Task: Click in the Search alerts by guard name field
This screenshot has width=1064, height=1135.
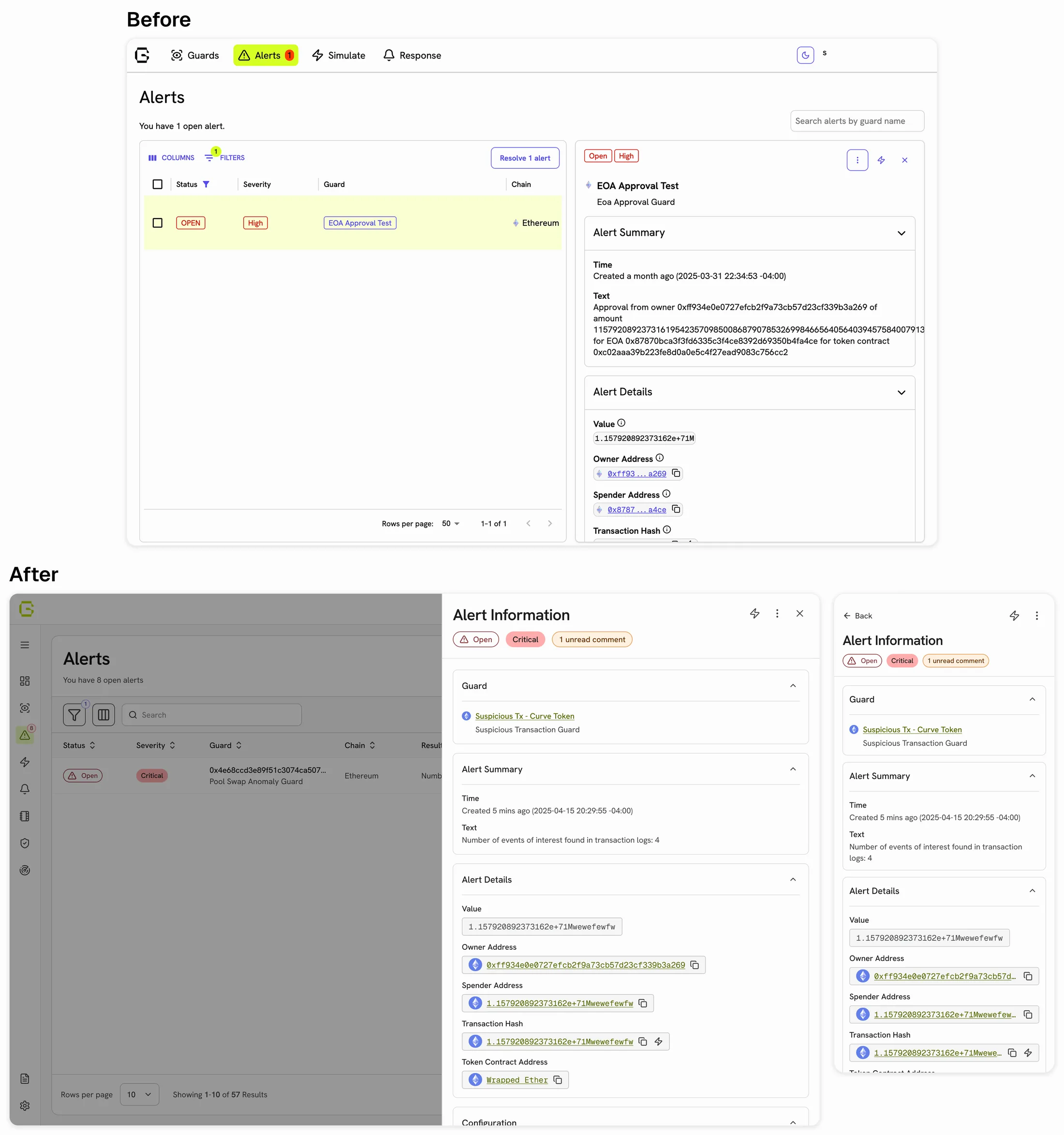Action: click(x=857, y=121)
